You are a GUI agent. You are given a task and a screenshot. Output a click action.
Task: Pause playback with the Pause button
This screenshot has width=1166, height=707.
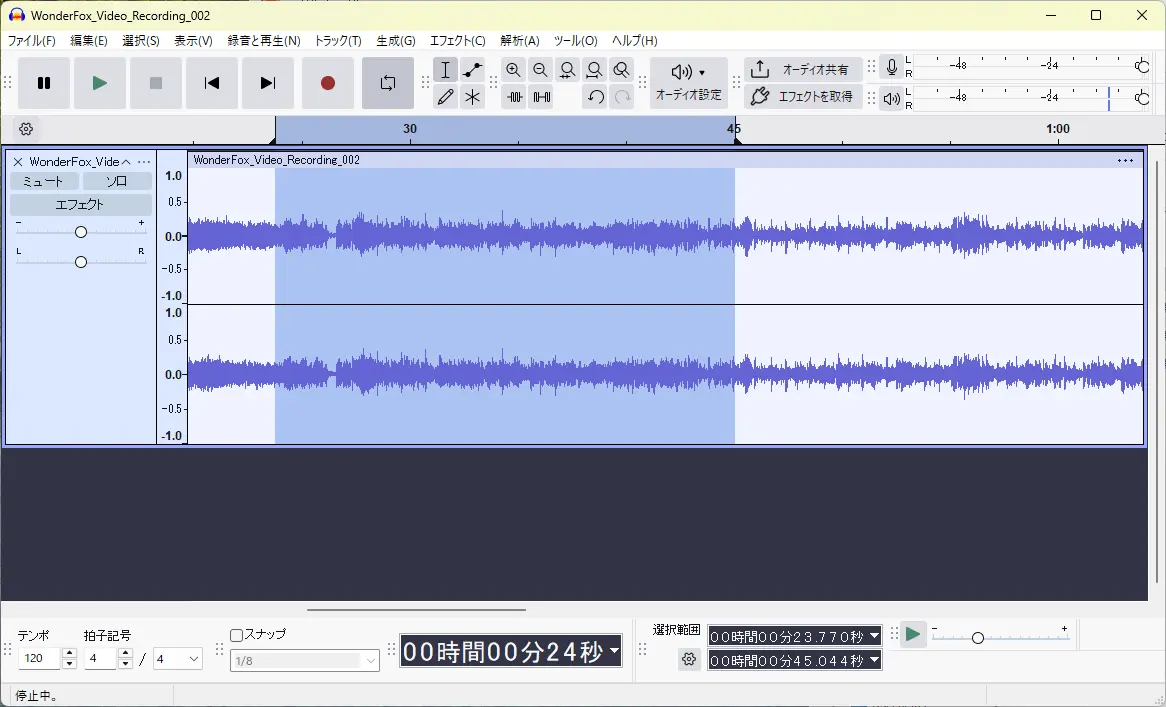click(44, 83)
